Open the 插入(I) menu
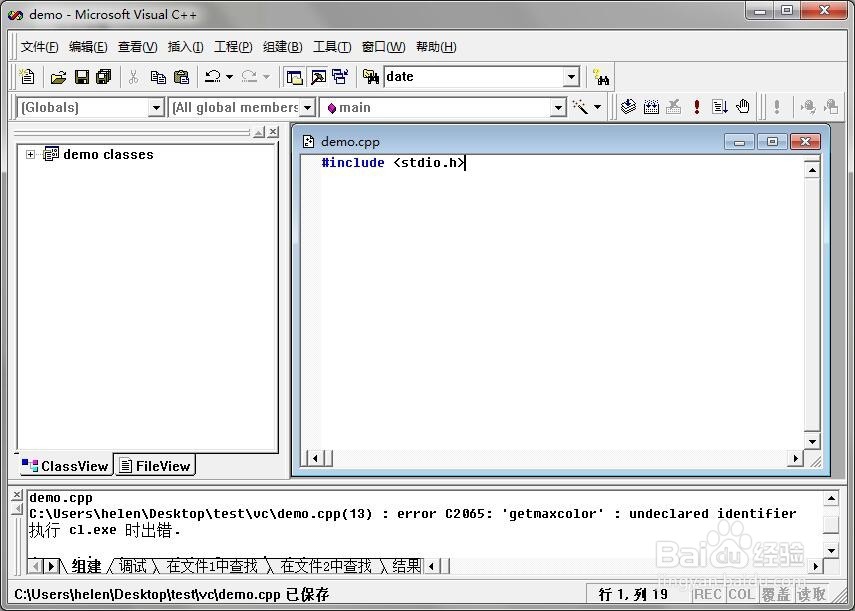The height and width of the screenshot is (611, 855). (x=185, y=47)
